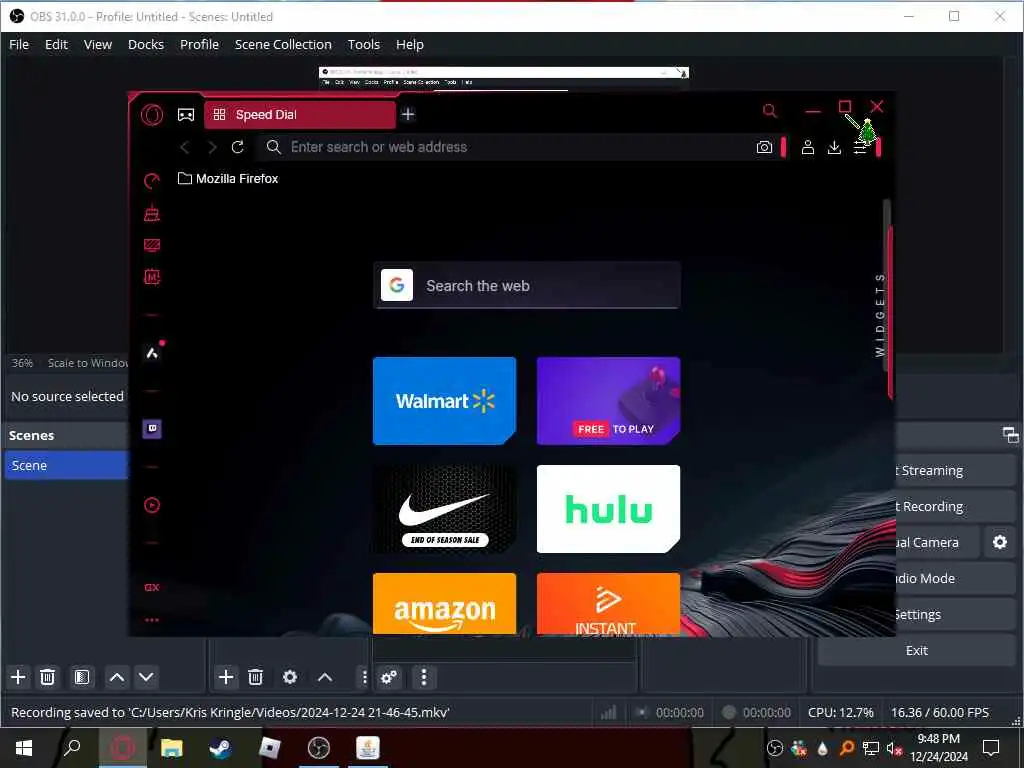Open the hulu speed dial tile
This screenshot has width=1024, height=768.
(x=608, y=509)
